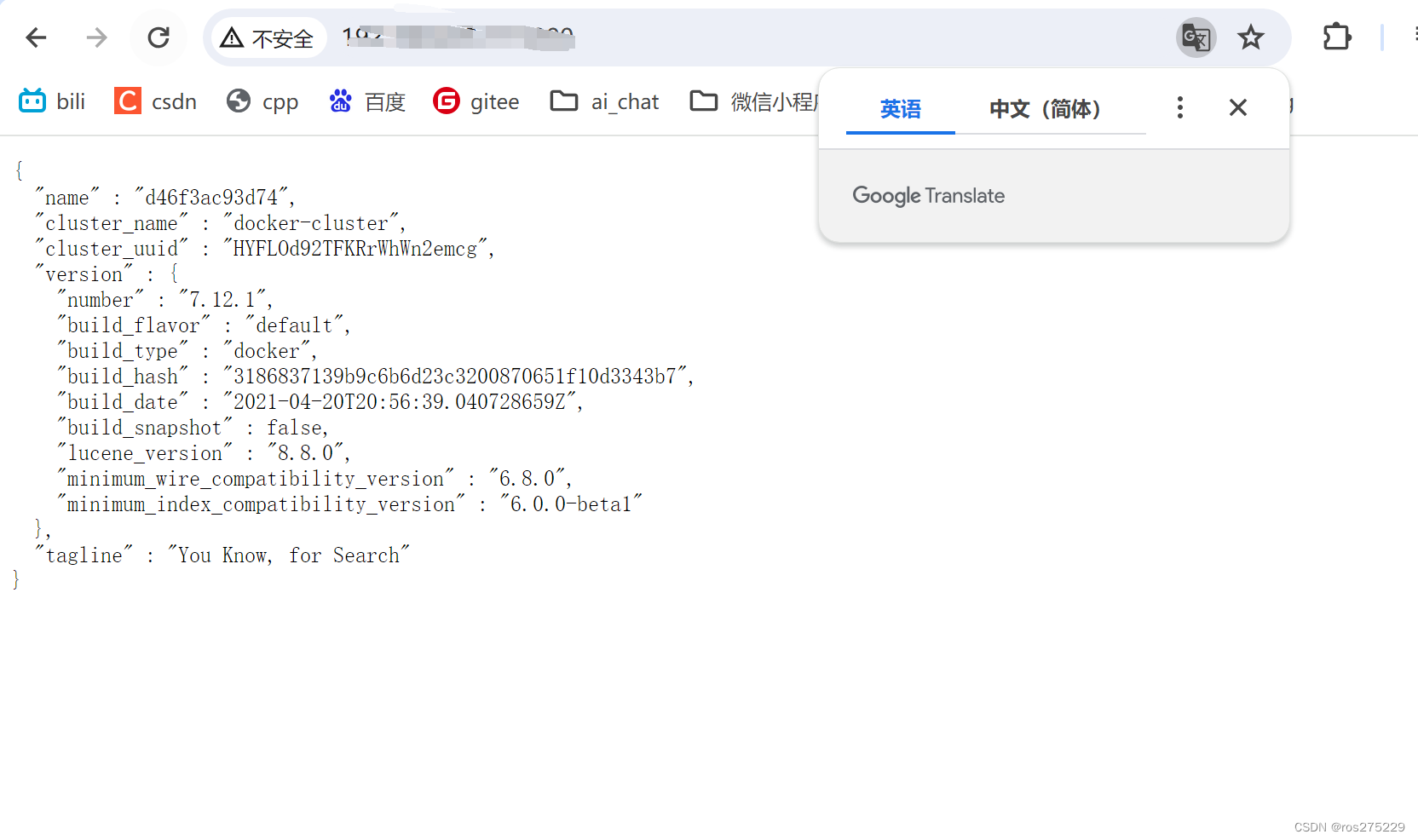Open the cpp bookmark

(x=262, y=101)
